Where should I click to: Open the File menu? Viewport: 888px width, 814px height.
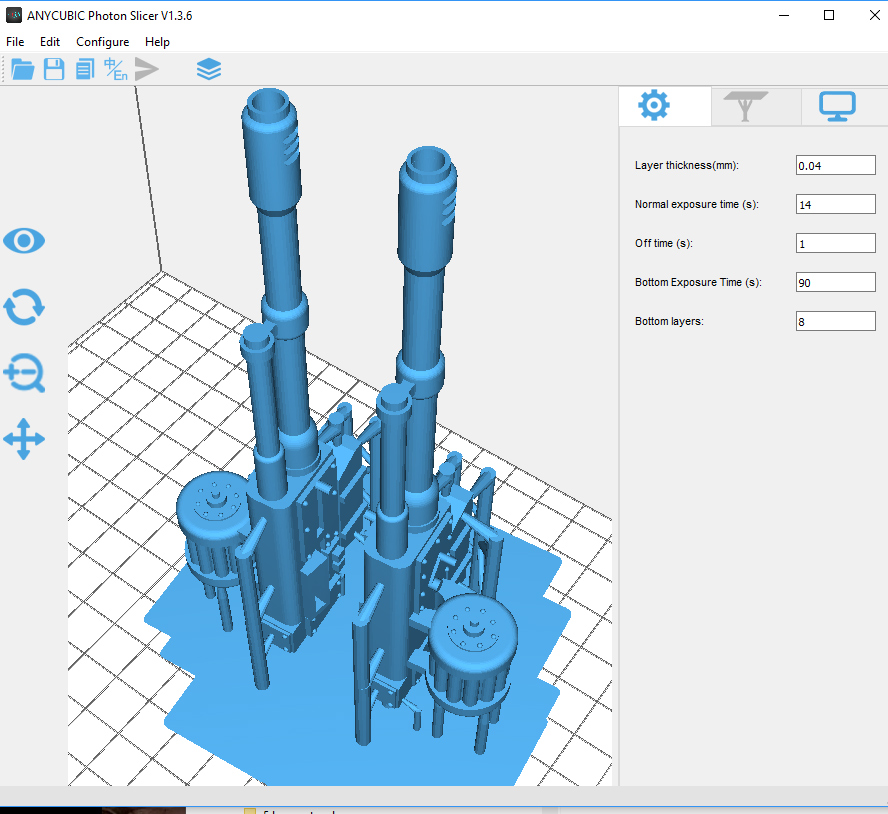pyautogui.click(x=15, y=42)
